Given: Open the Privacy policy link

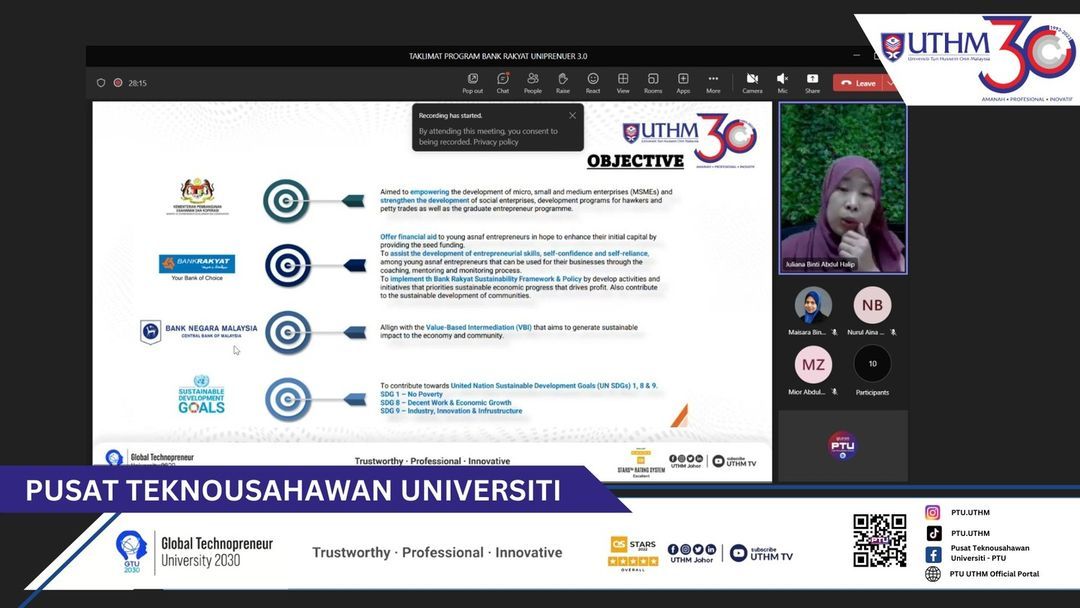Looking at the screenshot, I should (496, 142).
